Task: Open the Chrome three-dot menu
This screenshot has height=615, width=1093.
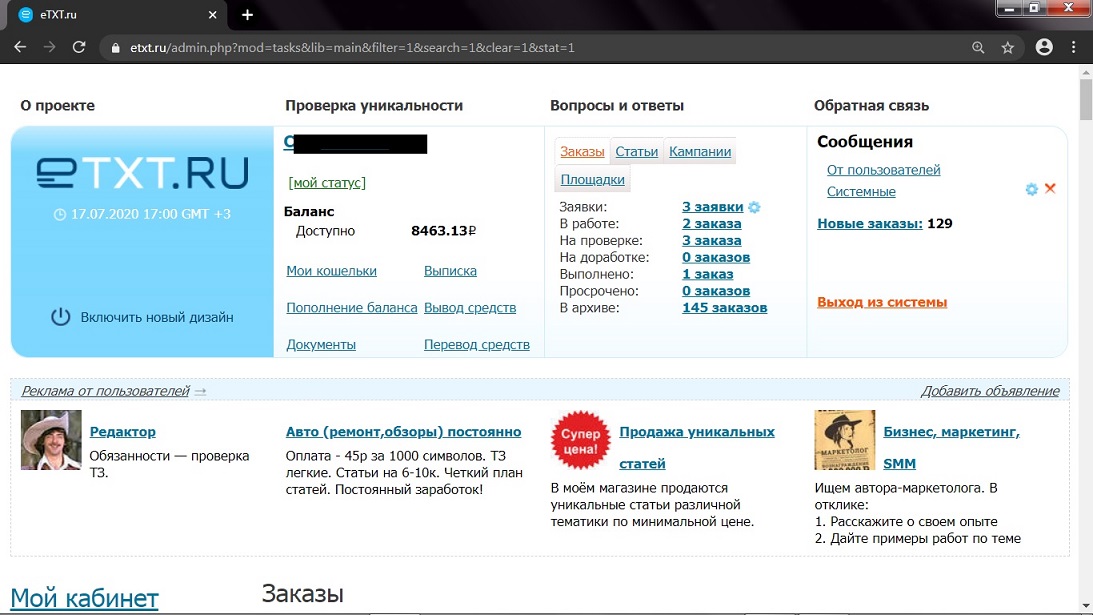Action: (x=1073, y=47)
